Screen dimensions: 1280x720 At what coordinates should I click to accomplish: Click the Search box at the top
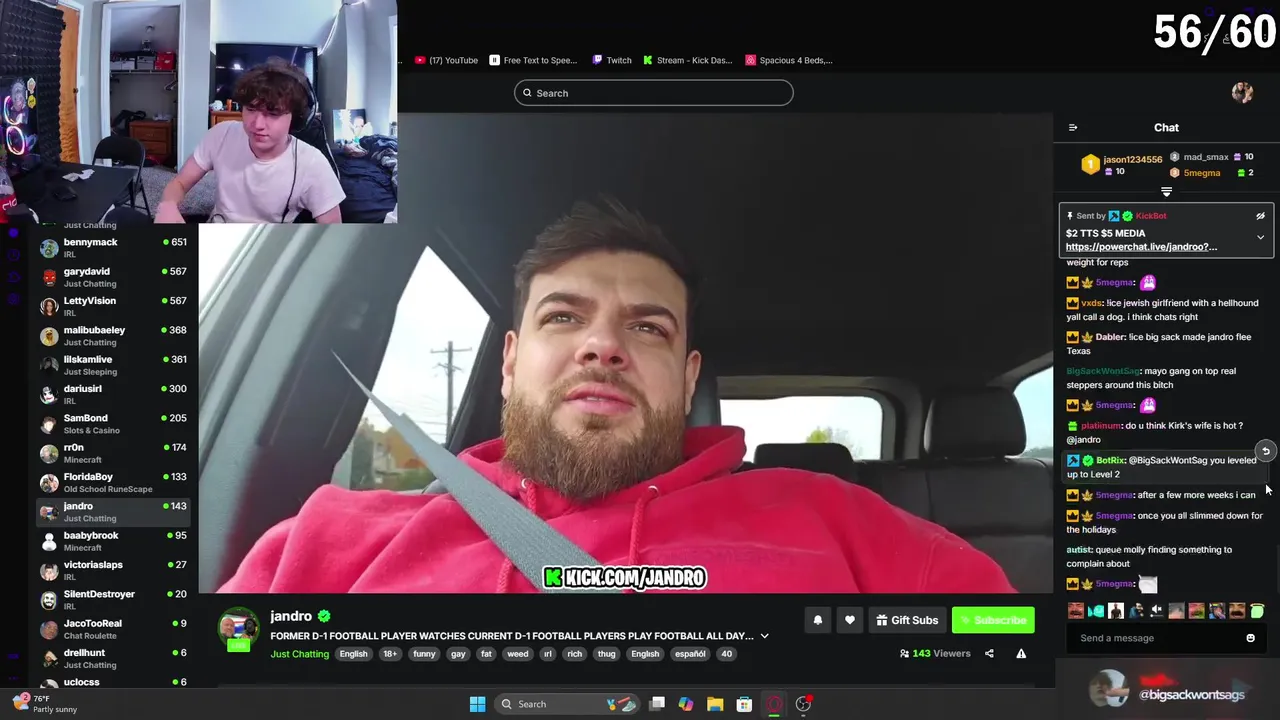click(x=654, y=93)
